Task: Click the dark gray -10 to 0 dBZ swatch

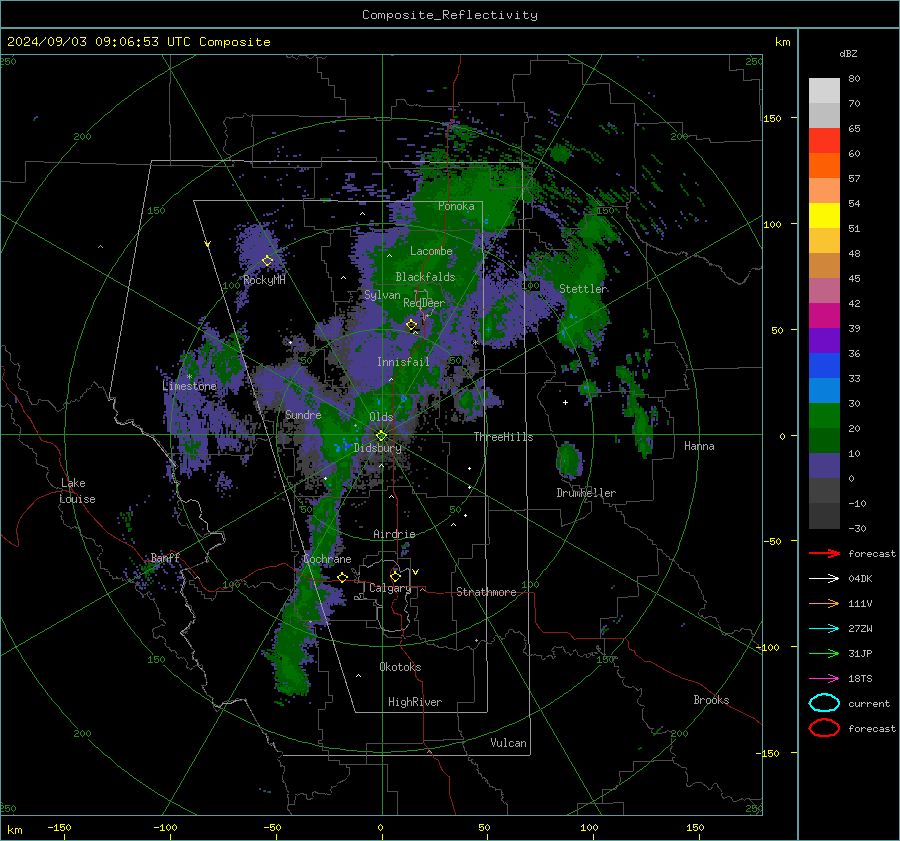Action: pos(824,490)
